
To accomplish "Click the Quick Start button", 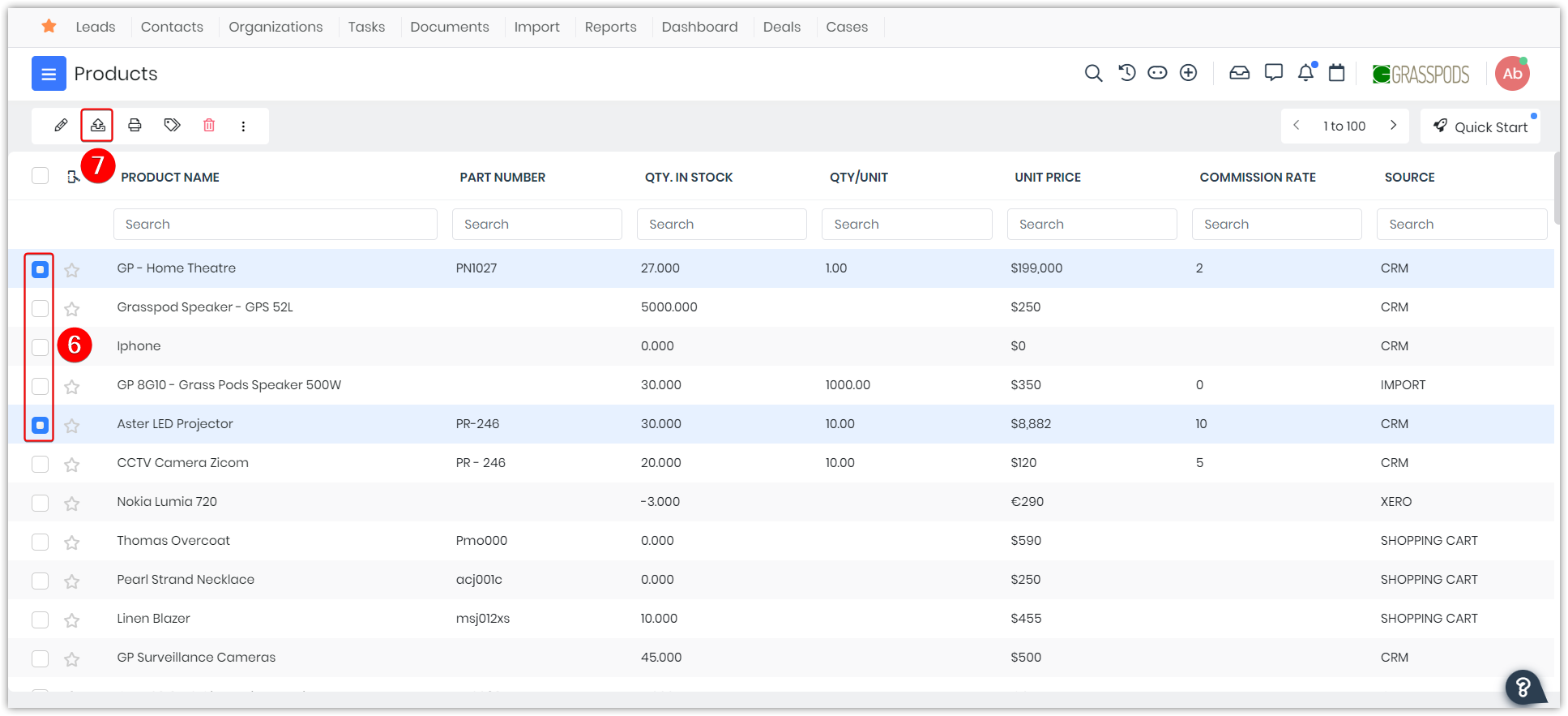I will (1480, 126).
